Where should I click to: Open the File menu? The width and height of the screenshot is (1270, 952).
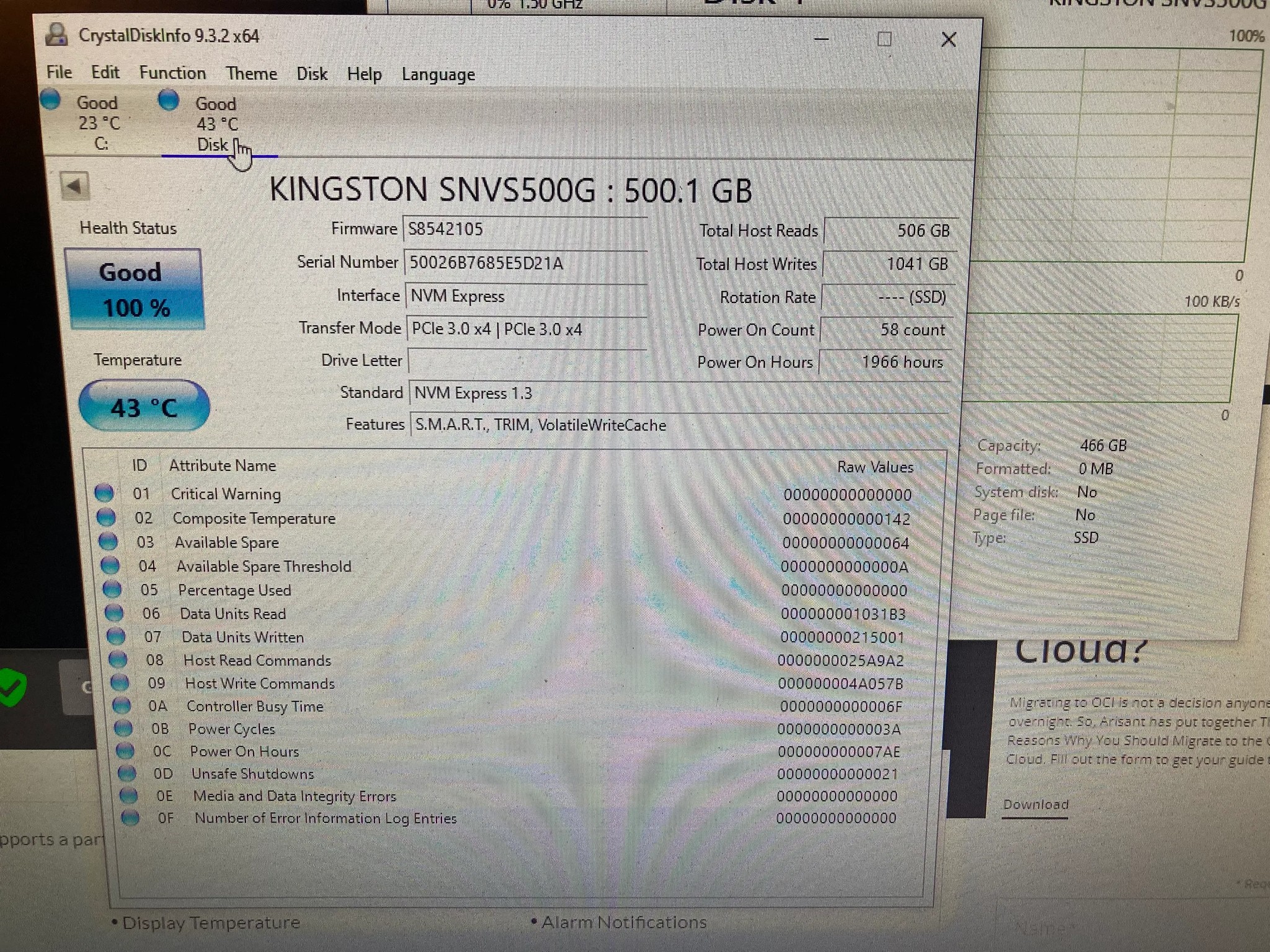pos(59,72)
